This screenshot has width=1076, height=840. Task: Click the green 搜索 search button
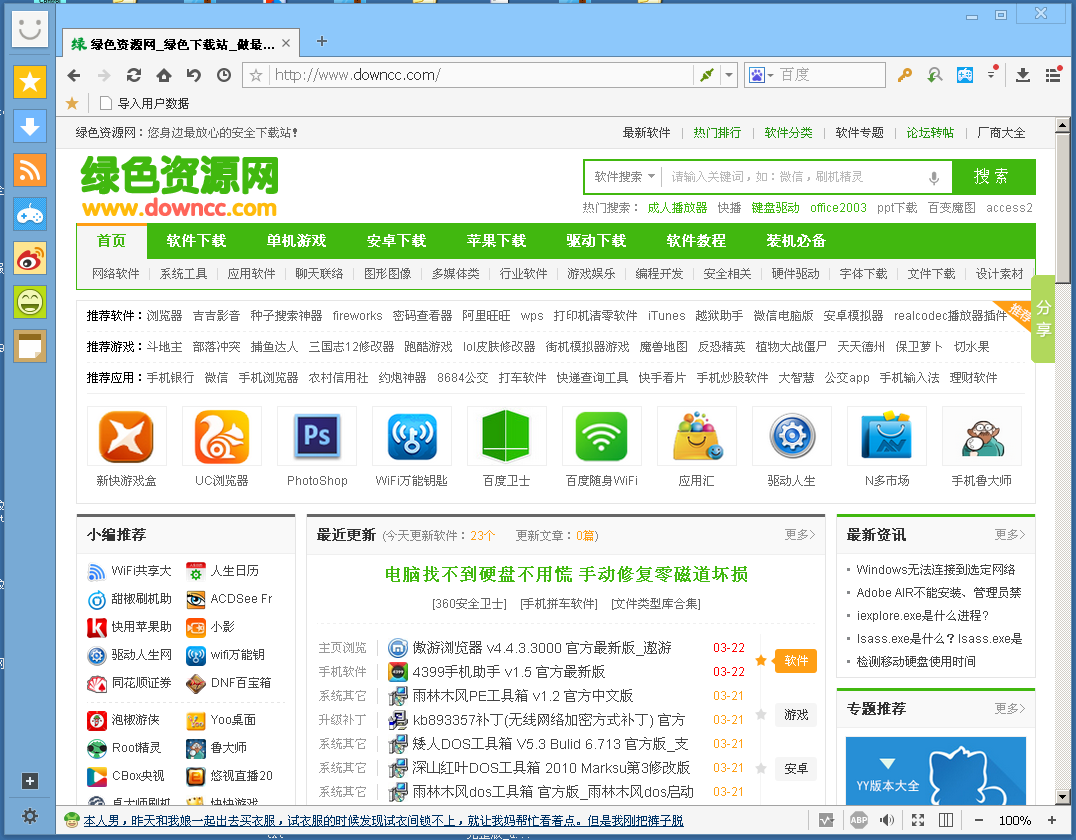(x=992, y=177)
